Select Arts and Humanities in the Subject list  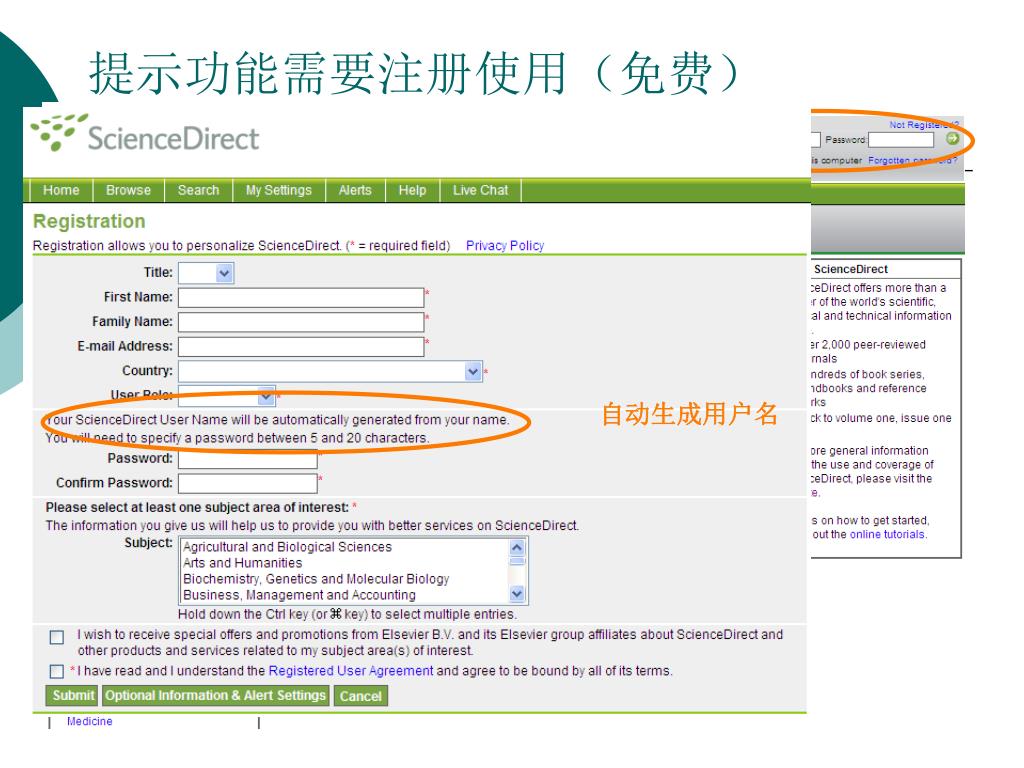point(242,563)
